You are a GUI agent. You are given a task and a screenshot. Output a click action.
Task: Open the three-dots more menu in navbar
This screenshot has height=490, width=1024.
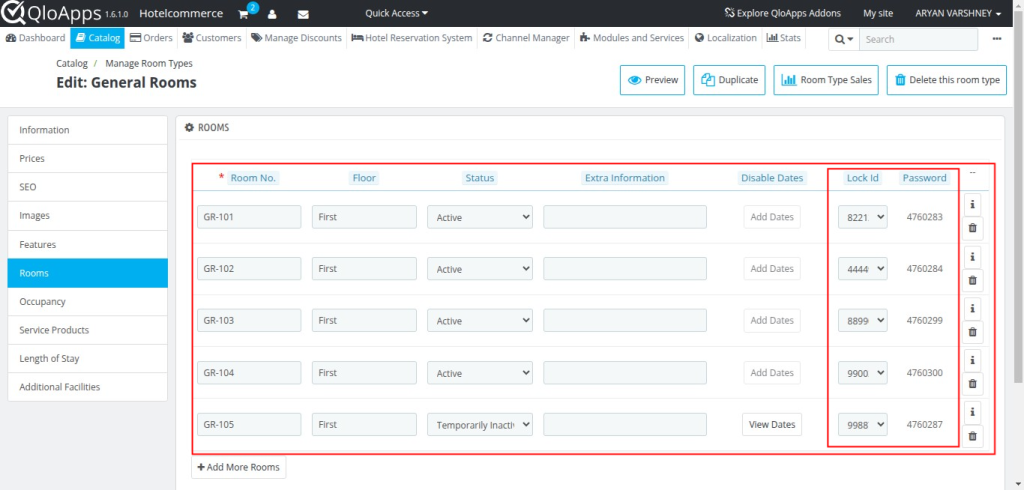[x=996, y=39]
